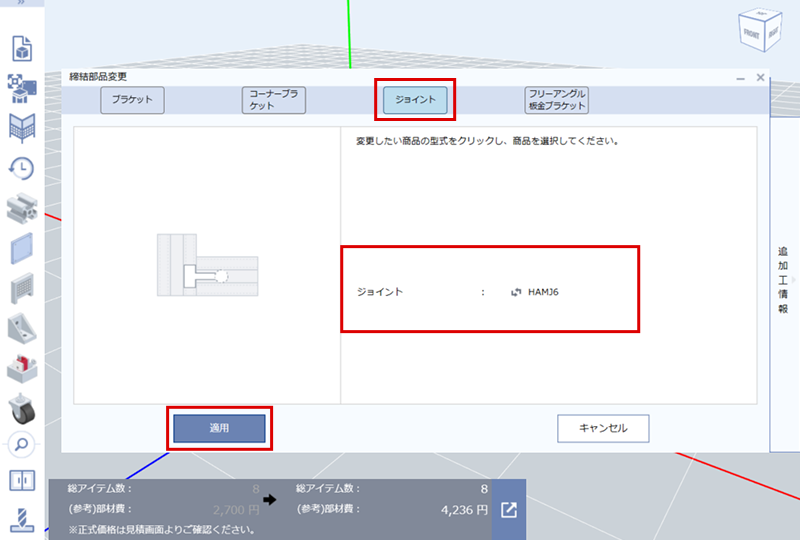
Task: Switch to the コーナーブラケット tab
Action: (x=273, y=100)
